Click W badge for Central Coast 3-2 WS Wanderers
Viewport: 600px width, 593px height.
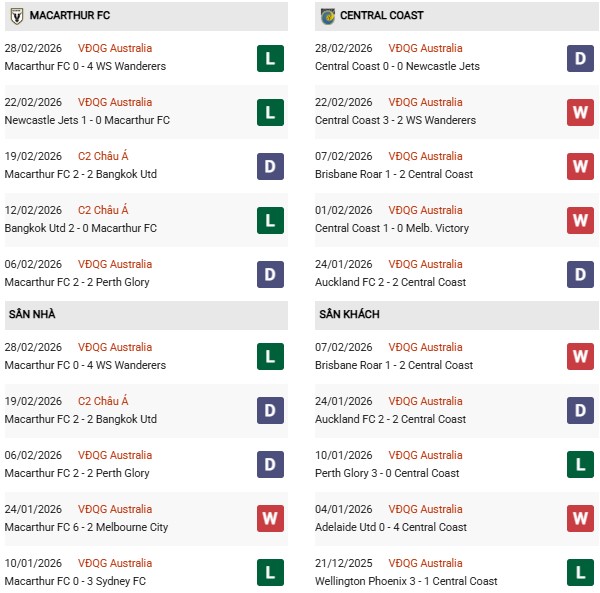tap(580, 112)
